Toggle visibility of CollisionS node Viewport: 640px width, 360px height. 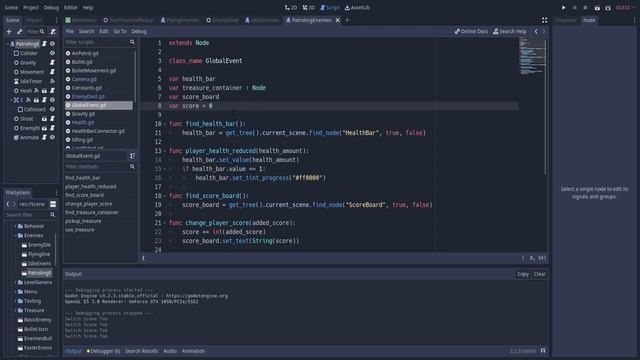click(x=52, y=109)
